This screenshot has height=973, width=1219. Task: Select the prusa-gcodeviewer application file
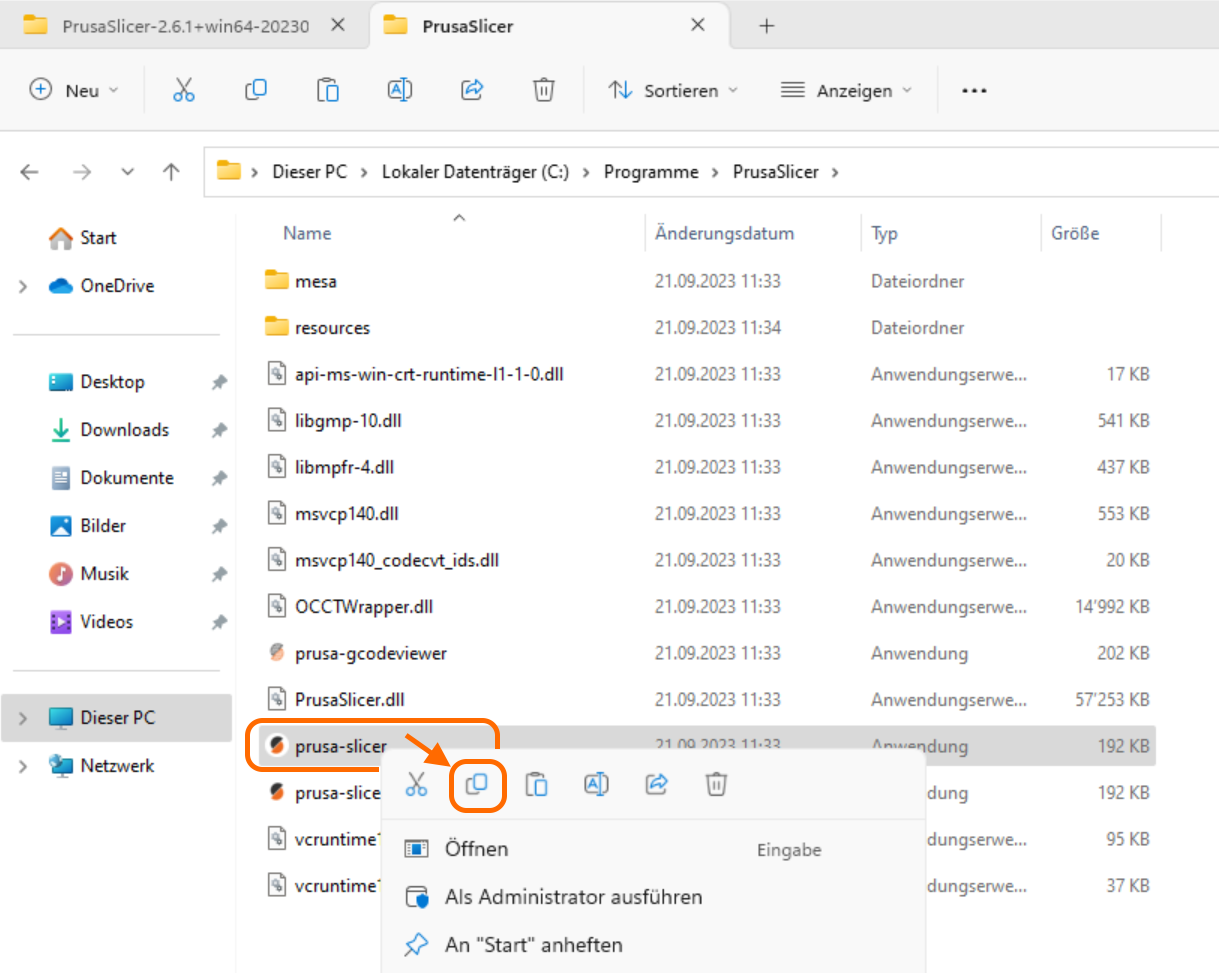coord(370,653)
